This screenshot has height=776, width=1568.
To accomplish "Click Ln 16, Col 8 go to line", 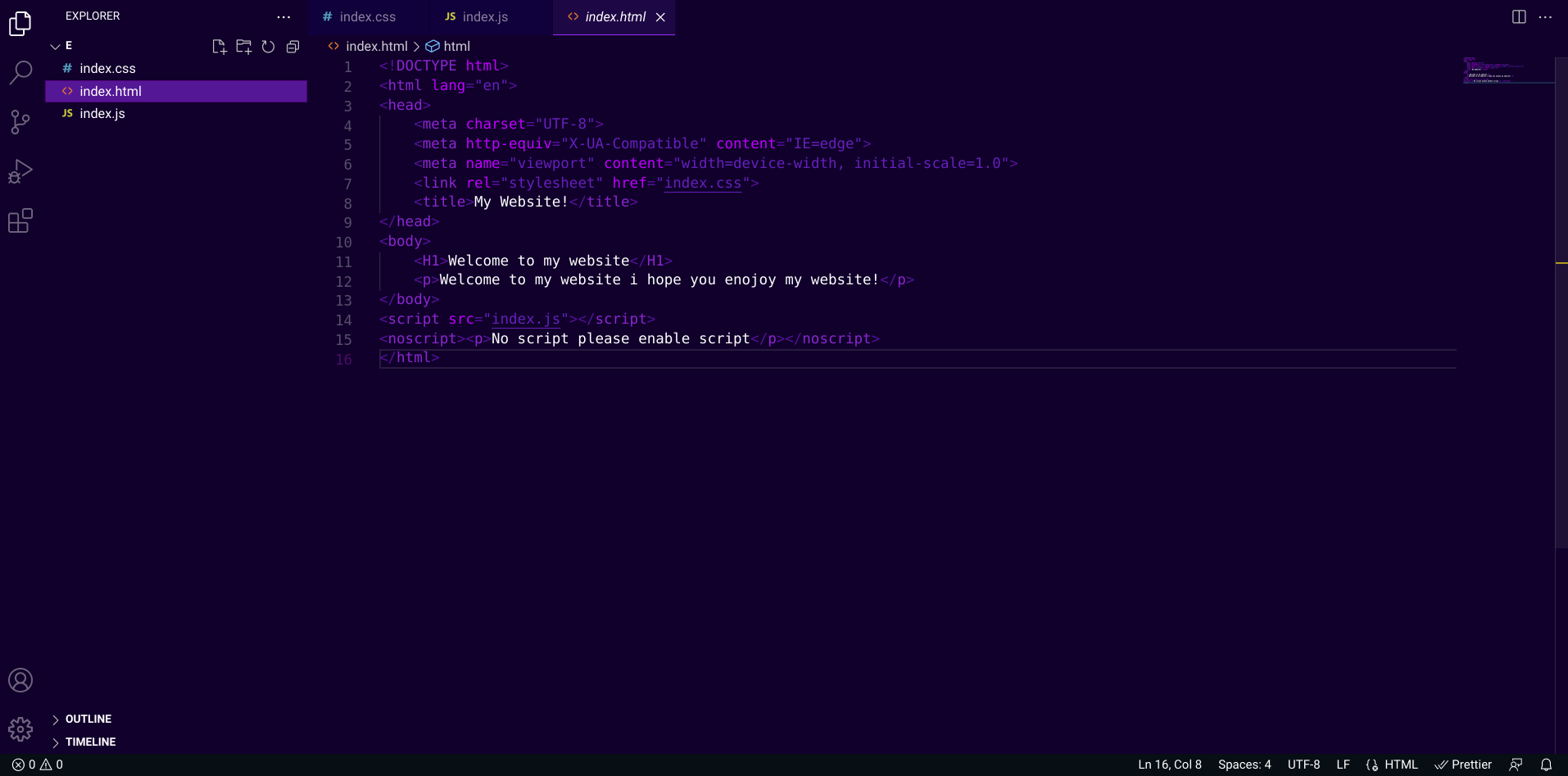I will [1170, 765].
